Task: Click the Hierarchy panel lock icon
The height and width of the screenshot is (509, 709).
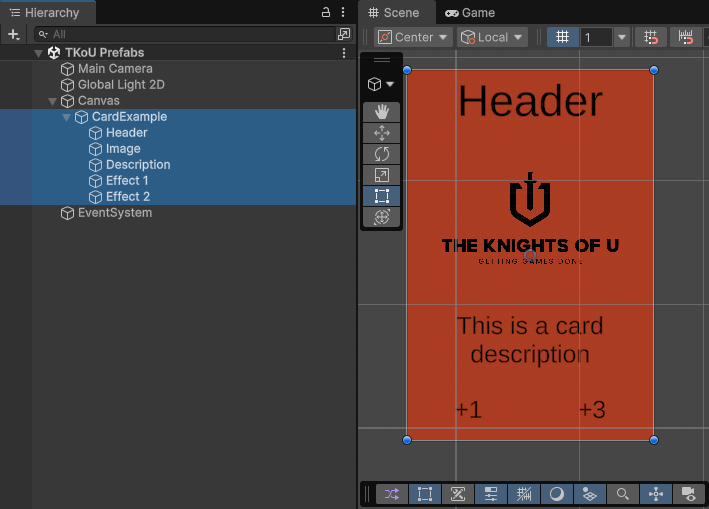Action: click(326, 12)
